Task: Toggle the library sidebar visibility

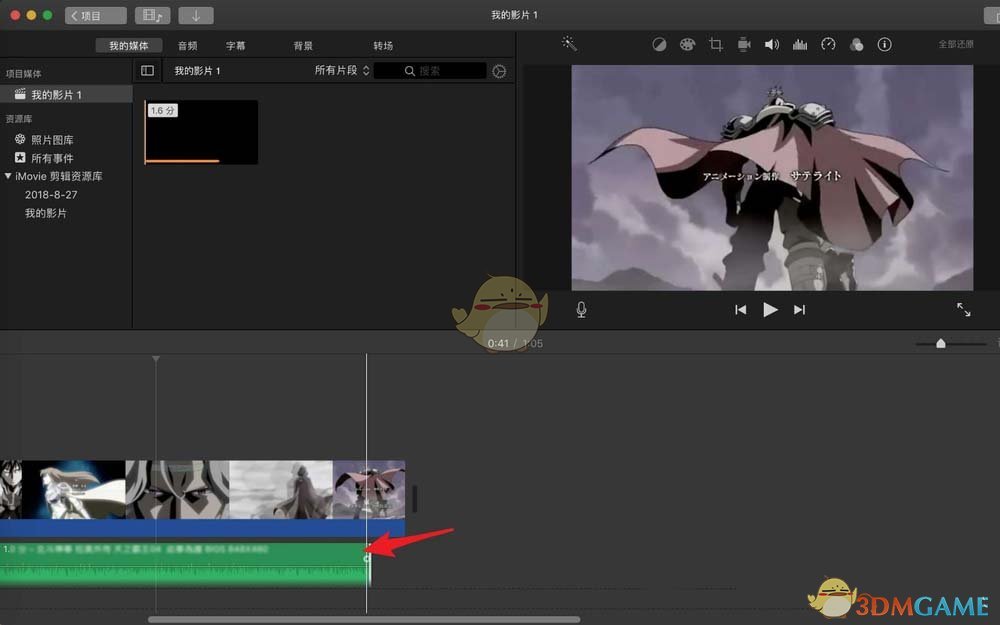Action: pos(147,71)
